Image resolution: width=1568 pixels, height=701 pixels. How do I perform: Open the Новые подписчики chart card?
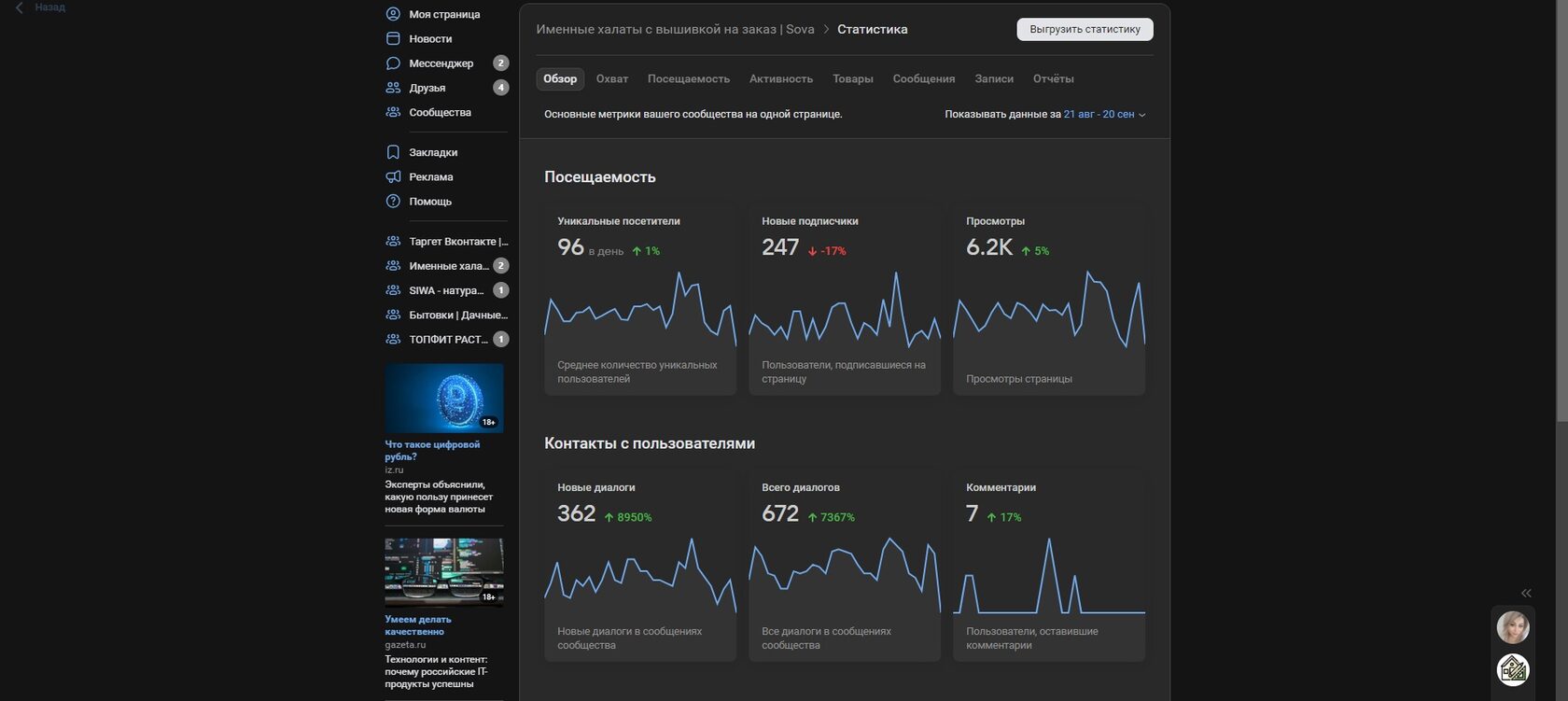(x=845, y=299)
